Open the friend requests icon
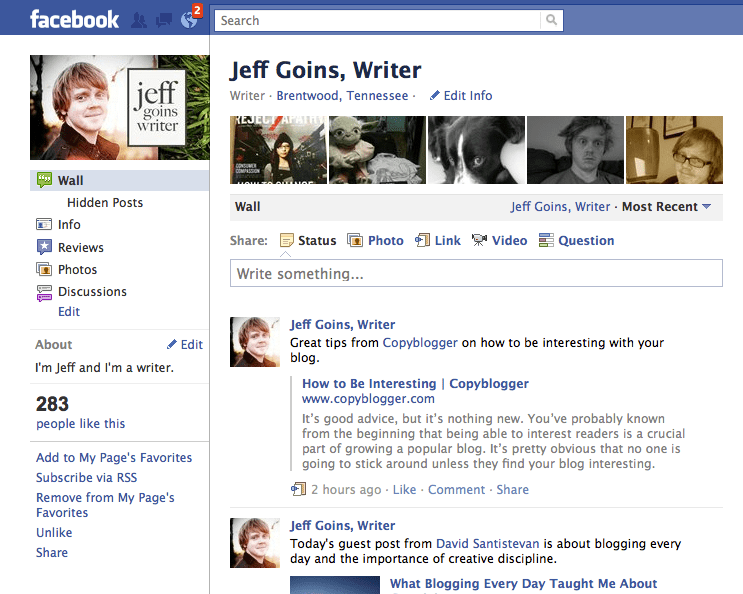The image size is (743, 594). click(138, 20)
